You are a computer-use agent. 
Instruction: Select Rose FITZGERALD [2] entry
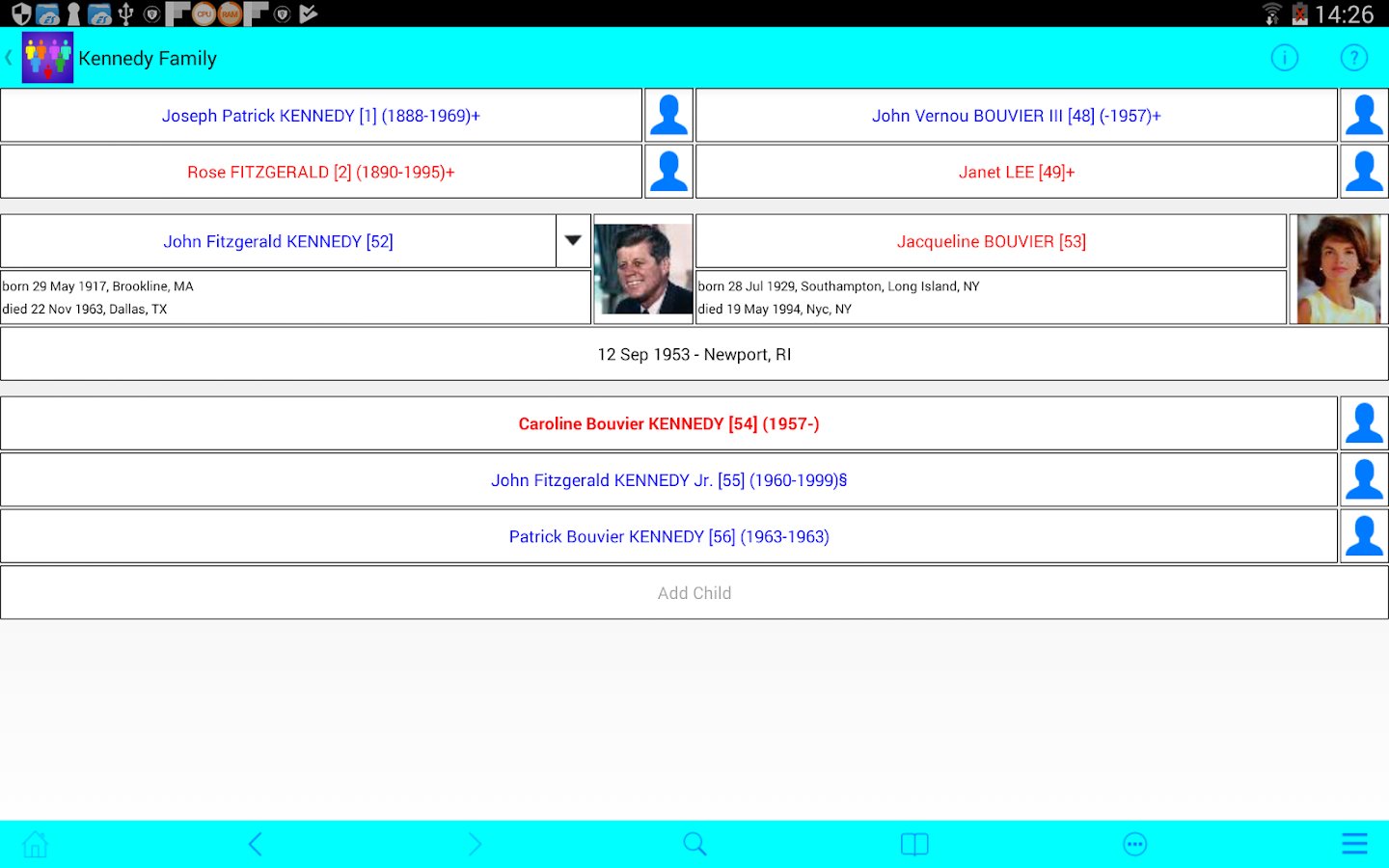point(321,172)
